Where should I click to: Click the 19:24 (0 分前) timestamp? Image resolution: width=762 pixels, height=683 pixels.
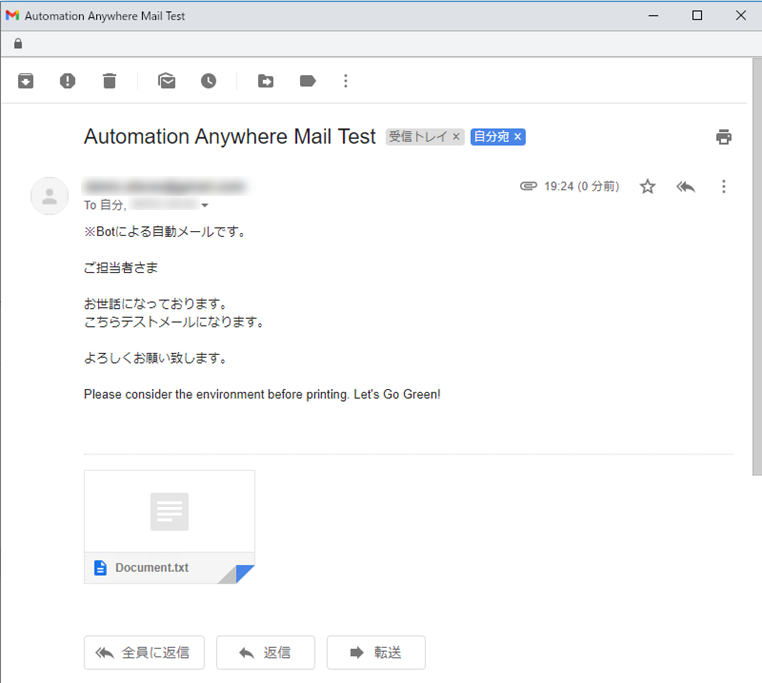pyautogui.click(x=582, y=186)
